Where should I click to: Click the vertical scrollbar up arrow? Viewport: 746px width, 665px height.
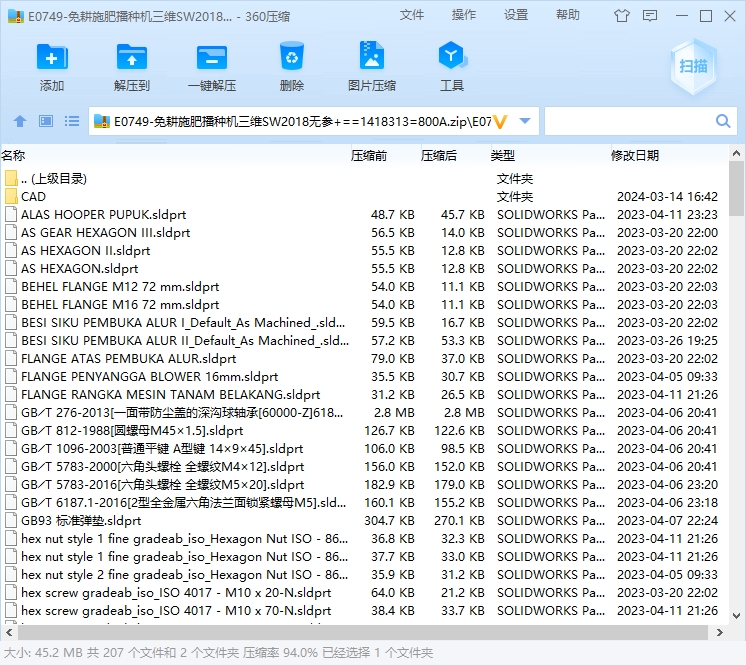point(736,154)
